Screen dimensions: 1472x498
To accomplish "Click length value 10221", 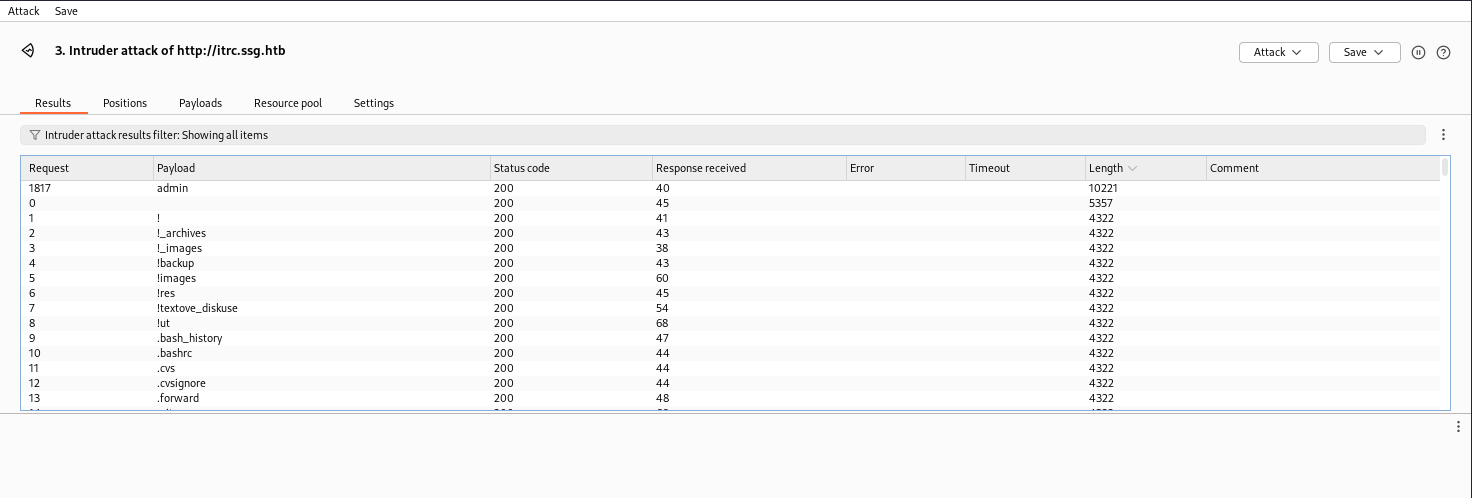I will [x=1104, y=188].
